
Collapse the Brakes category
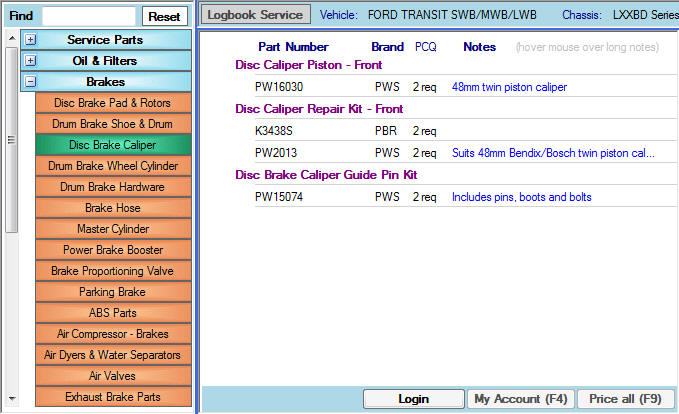(x=31, y=82)
